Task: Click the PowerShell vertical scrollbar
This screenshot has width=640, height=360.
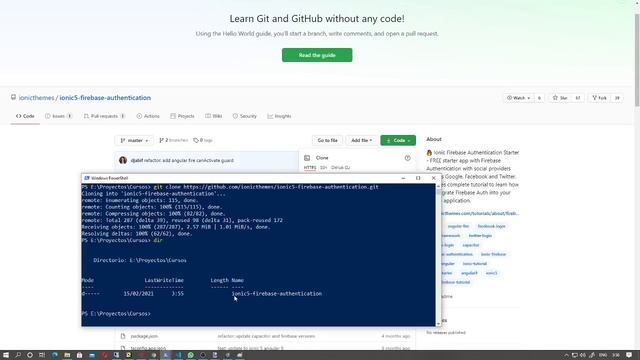Action: tap(438, 254)
